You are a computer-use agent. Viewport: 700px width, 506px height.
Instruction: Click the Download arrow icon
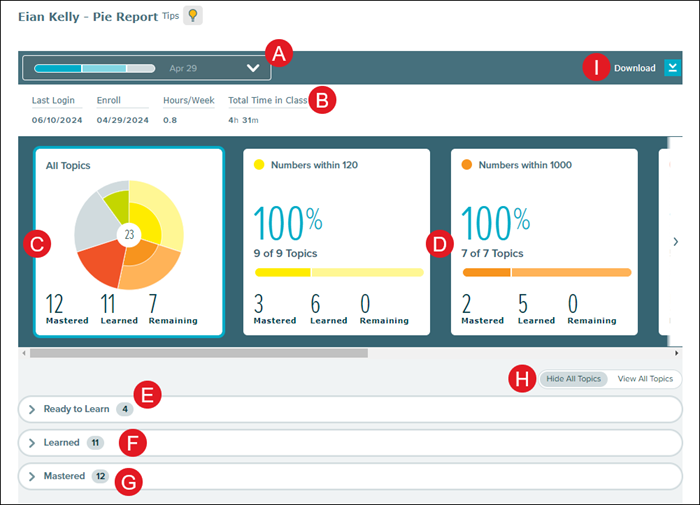[x=672, y=68]
